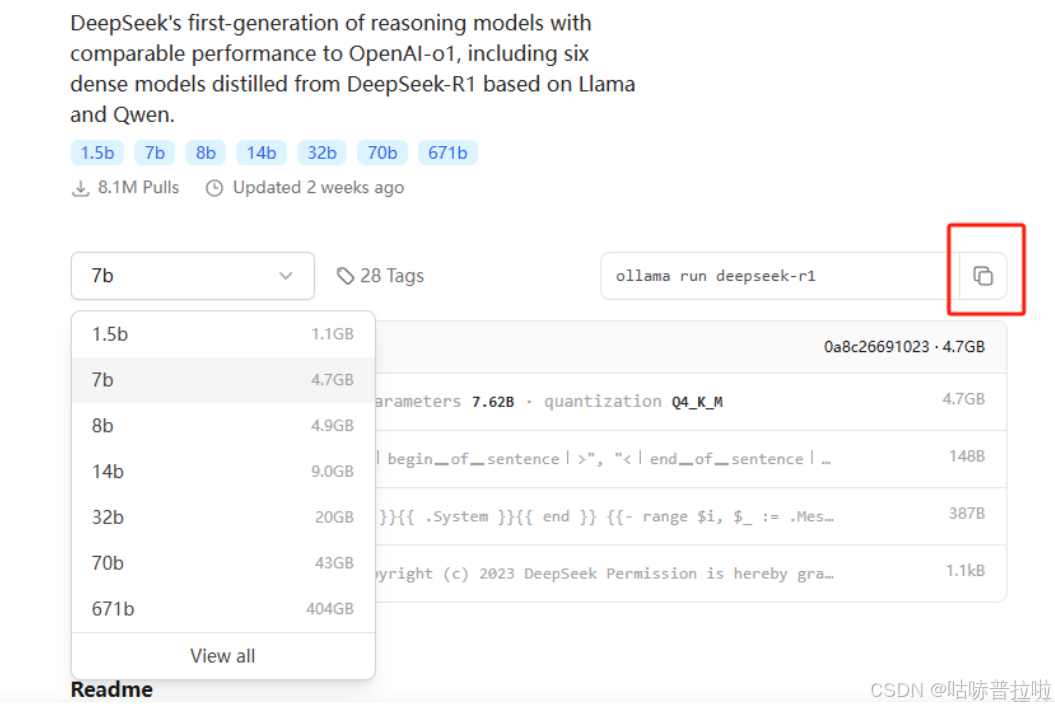This screenshot has width=1055, height=707.
Task: Click the clock icon beside Updated
Action: (214, 188)
